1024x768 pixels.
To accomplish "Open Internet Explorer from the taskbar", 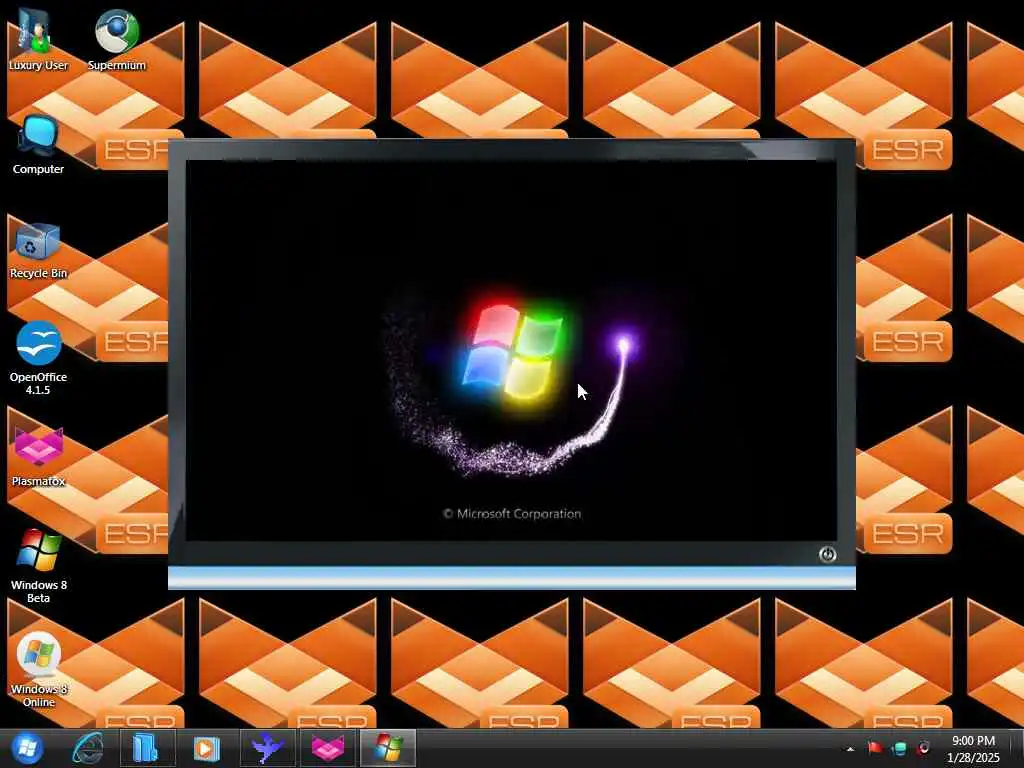I will click(88, 748).
